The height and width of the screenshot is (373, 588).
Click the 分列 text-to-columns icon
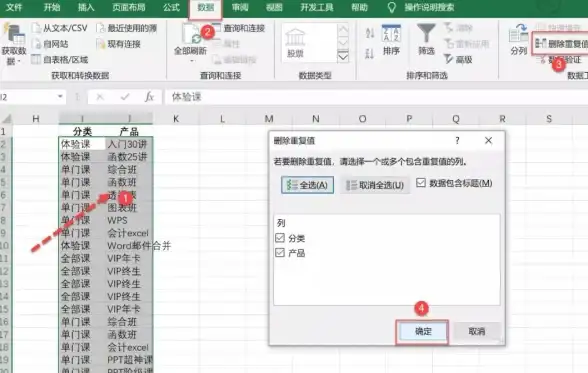pos(519,34)
